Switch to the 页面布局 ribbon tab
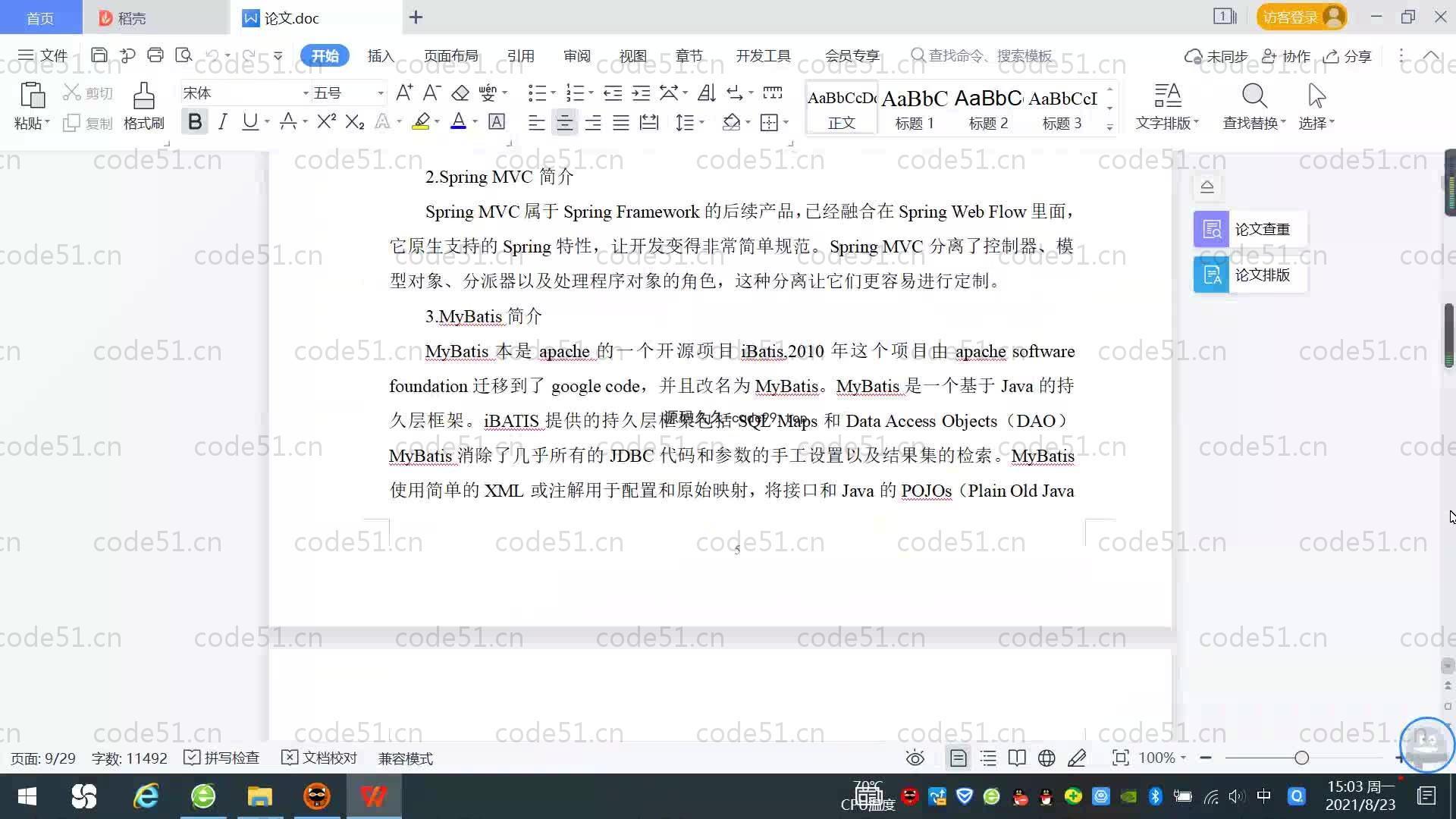Viewport: 1456px width, 819px height. coord(451,55)
